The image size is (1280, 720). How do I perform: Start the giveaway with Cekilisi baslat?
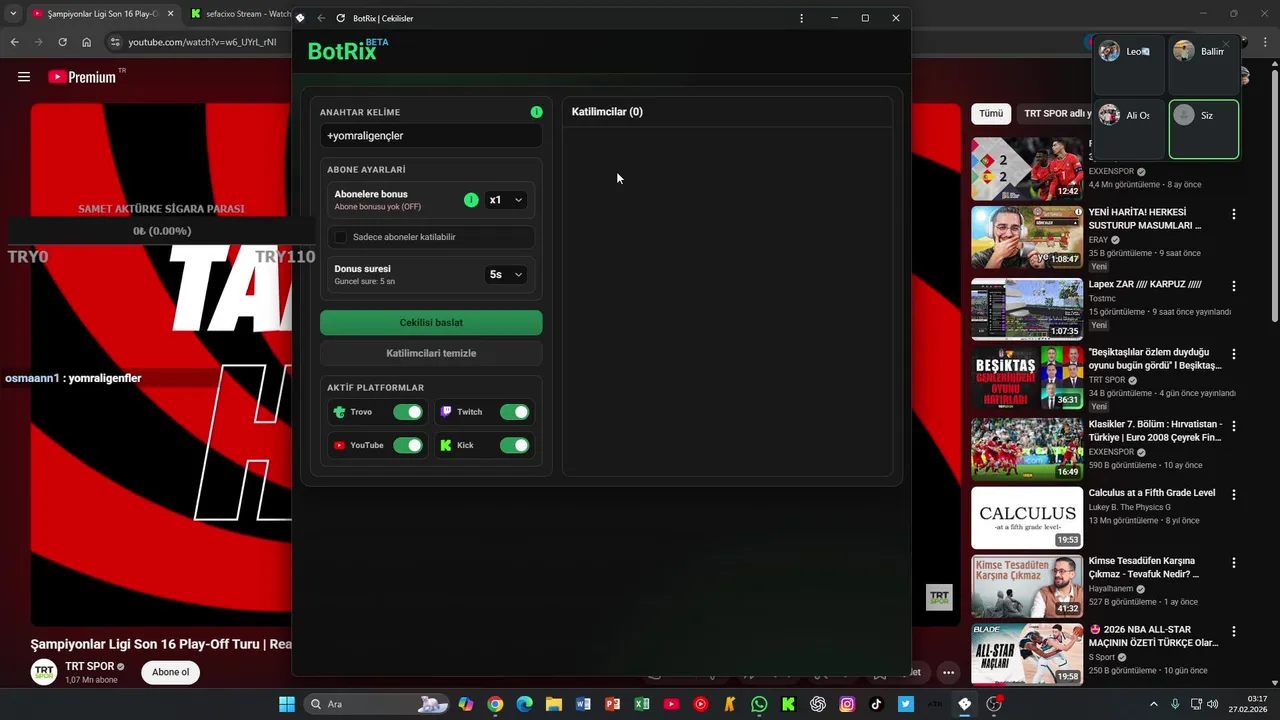pyautogui.click(x=431, y=322)
